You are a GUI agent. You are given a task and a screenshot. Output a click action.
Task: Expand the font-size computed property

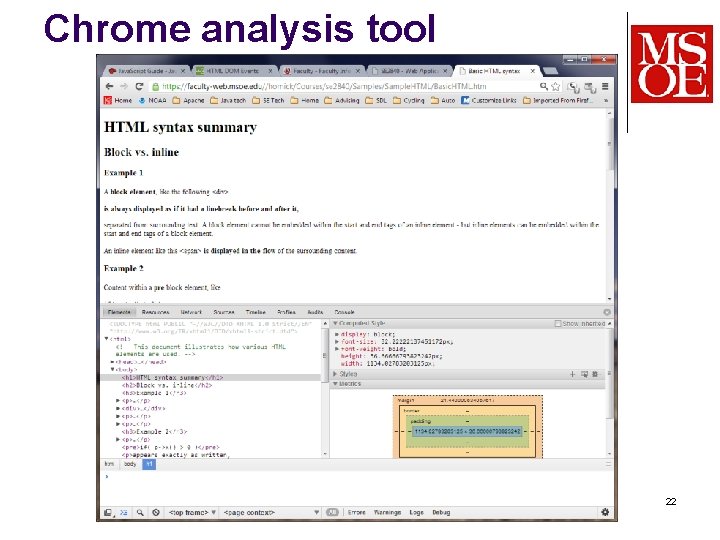coord(338,342)
